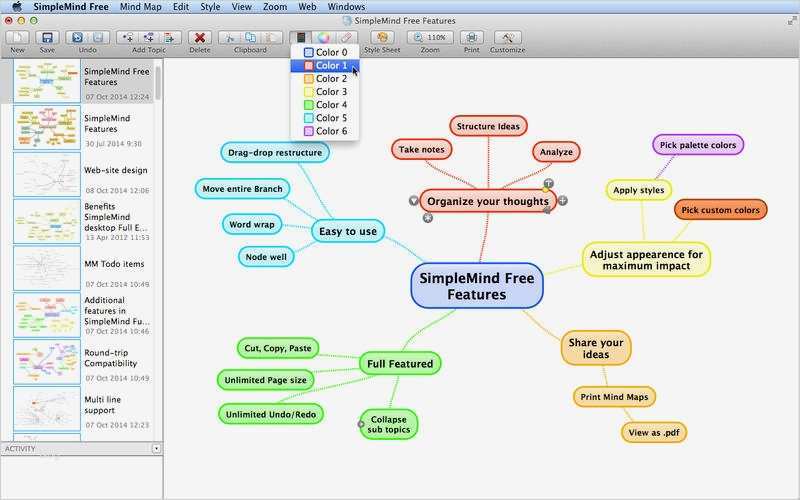Select the Easy to use node

click(348, 231)
